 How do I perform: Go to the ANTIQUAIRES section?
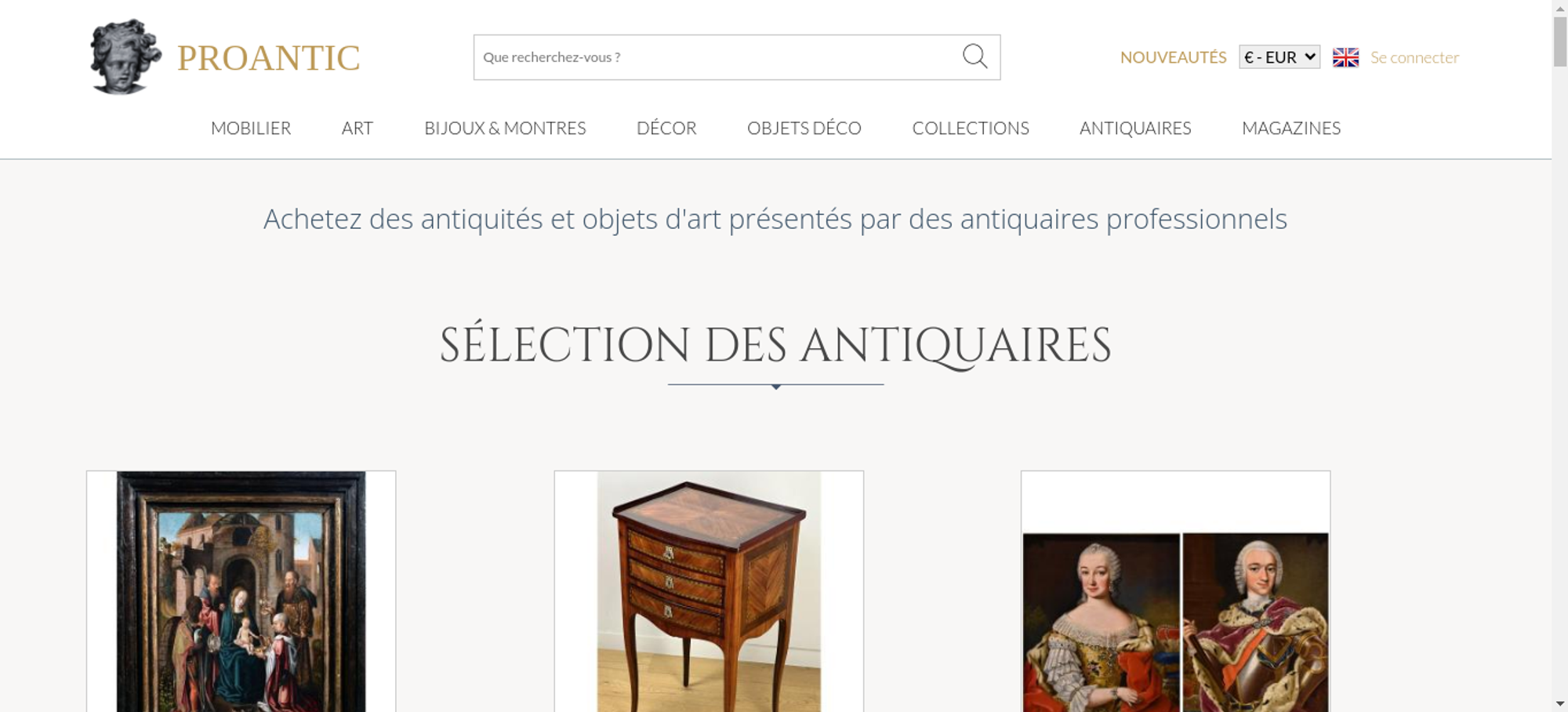[1135, 128]
